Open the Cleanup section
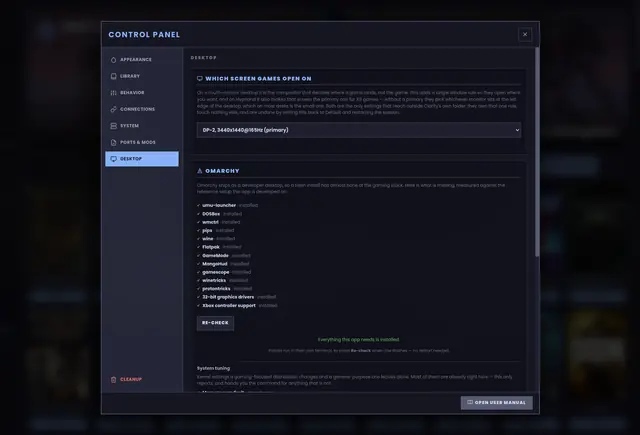Image resolution: width=640 pixels, height=435 pixels. tap(142, 380)
